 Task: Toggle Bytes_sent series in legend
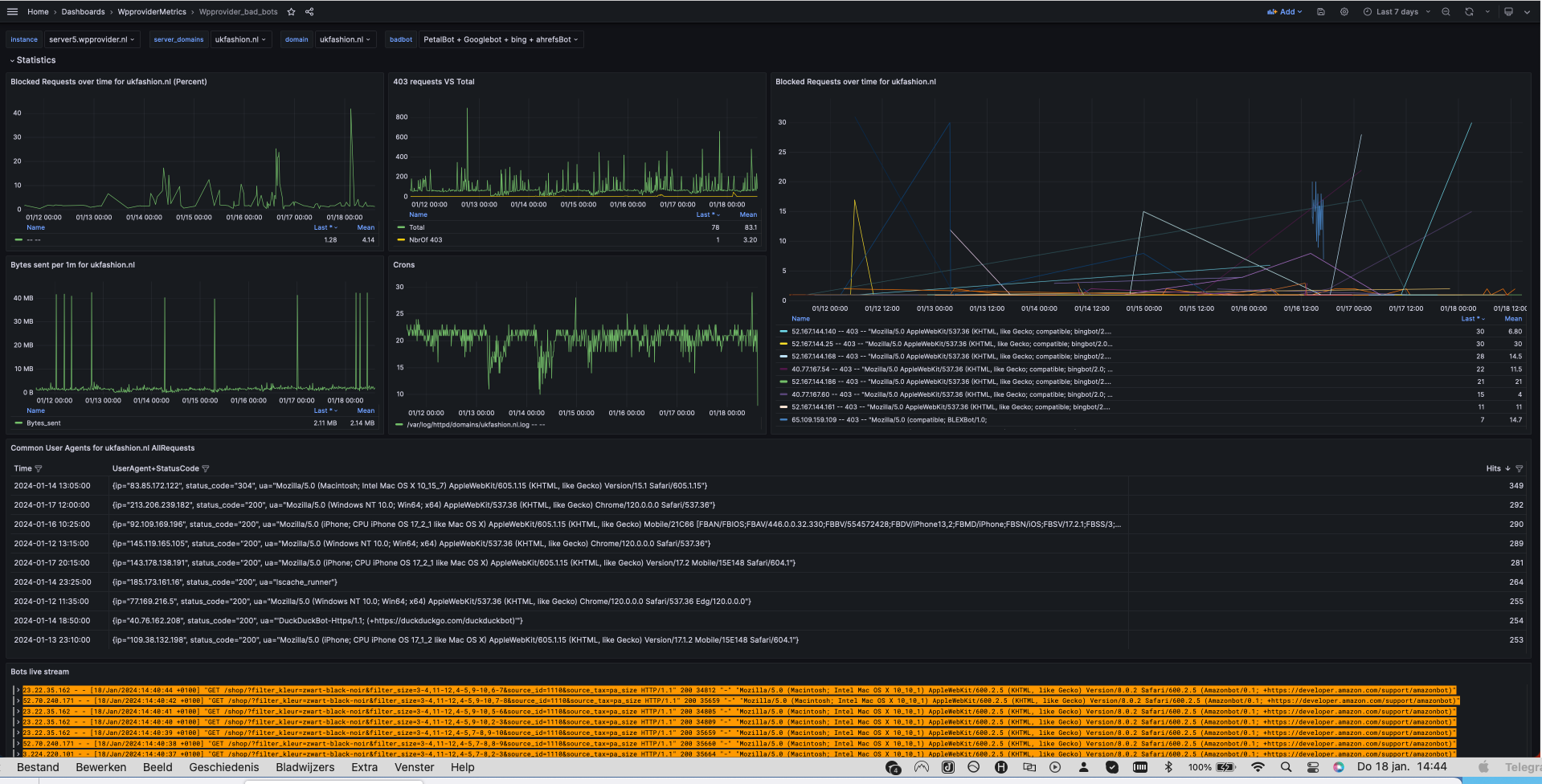coord(43,423)
